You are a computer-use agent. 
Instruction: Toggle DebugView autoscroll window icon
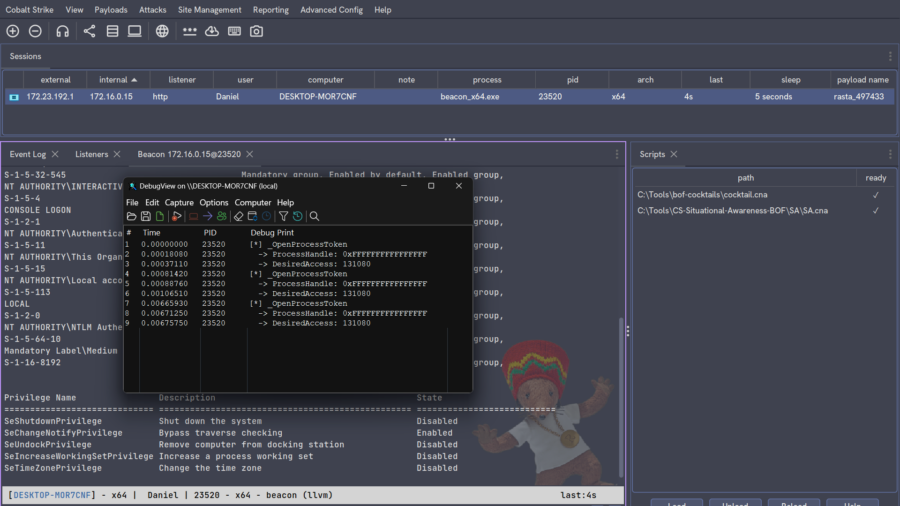pos(253,216)
